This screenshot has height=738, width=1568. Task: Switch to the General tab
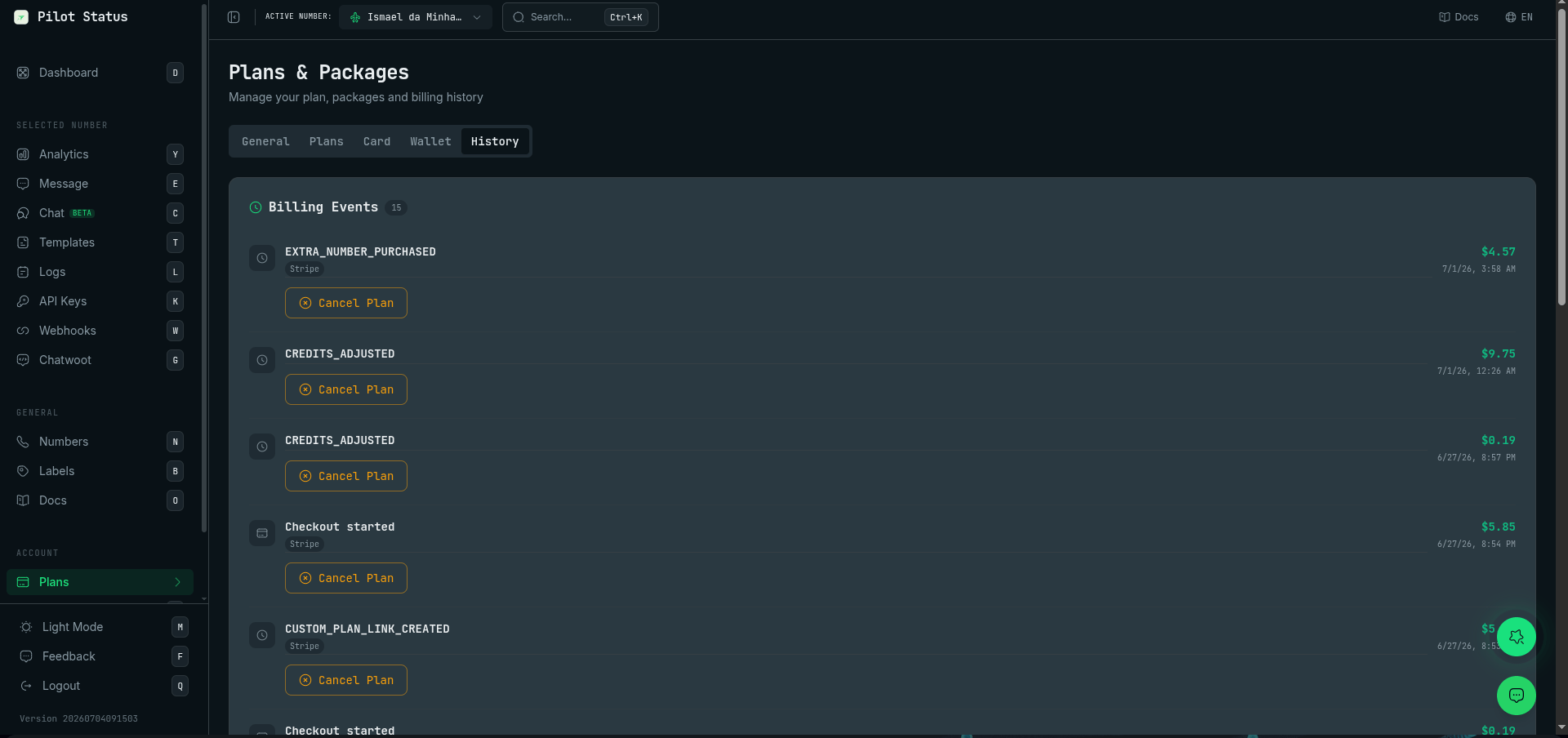pos(265,141)
